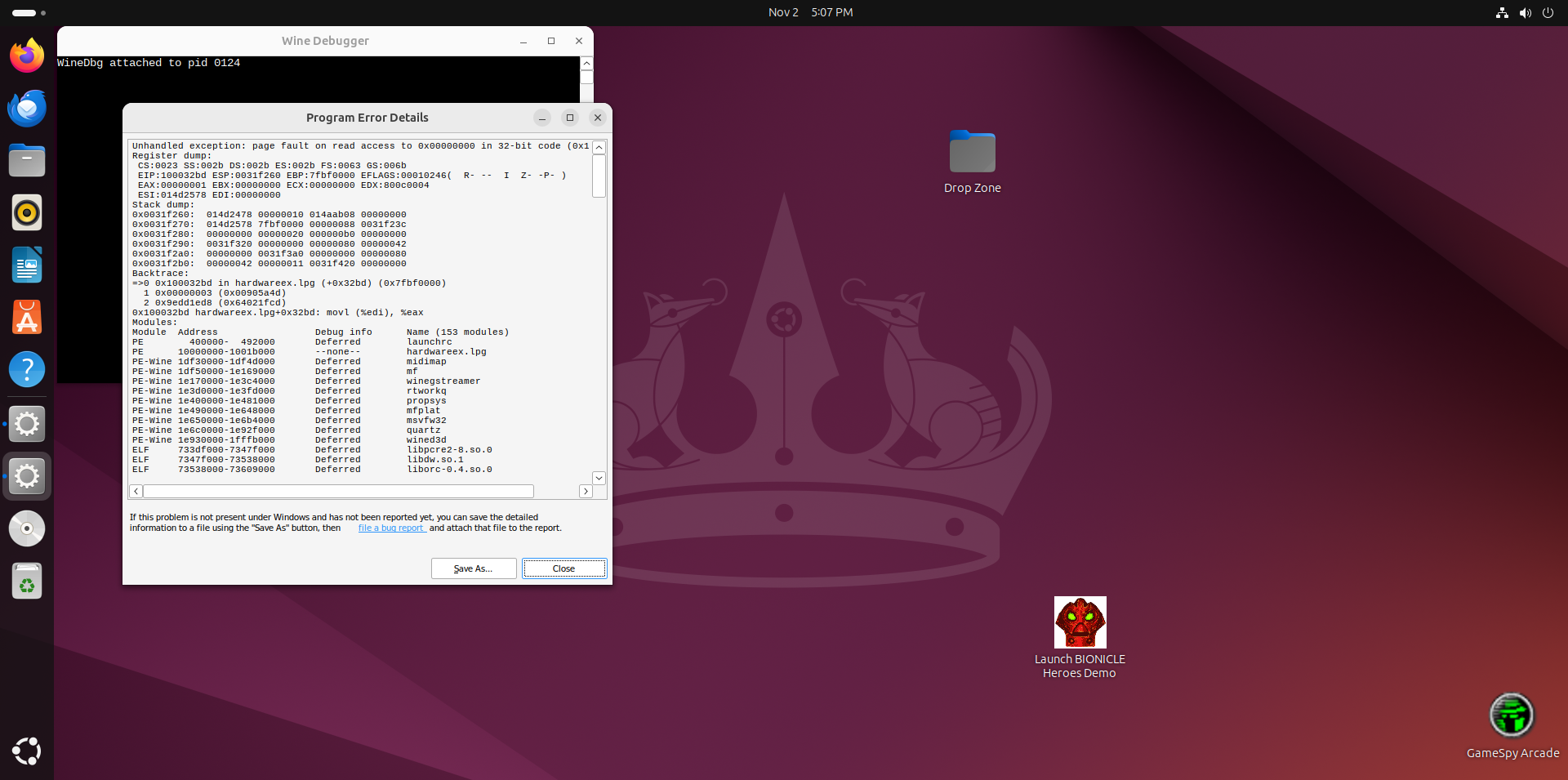Minimize the Wine Debugger window
Screen dimensions: 1568x780
click(523, 41)
